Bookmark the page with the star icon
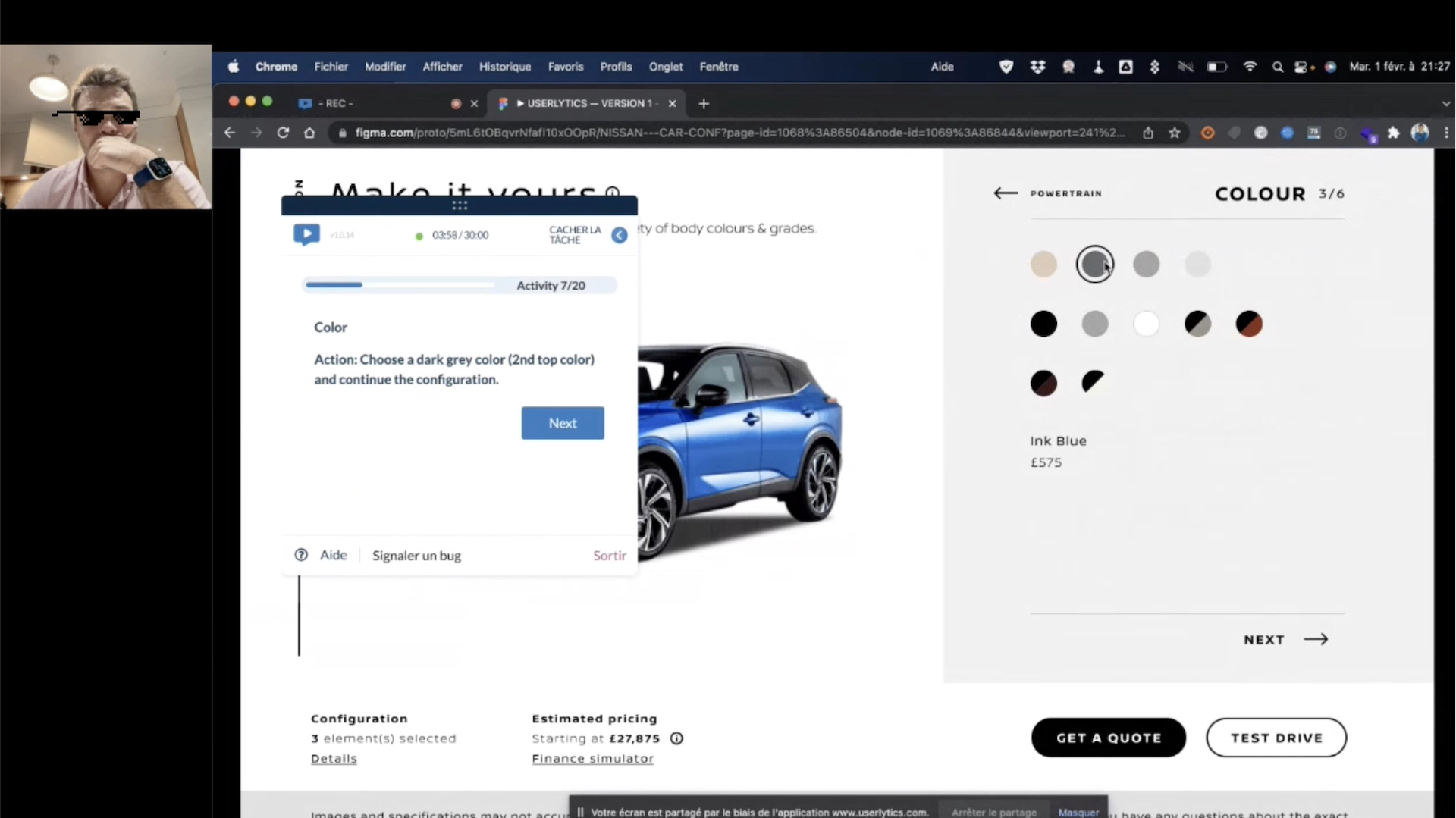The image size is (1456, 818). pos(1175,133)
